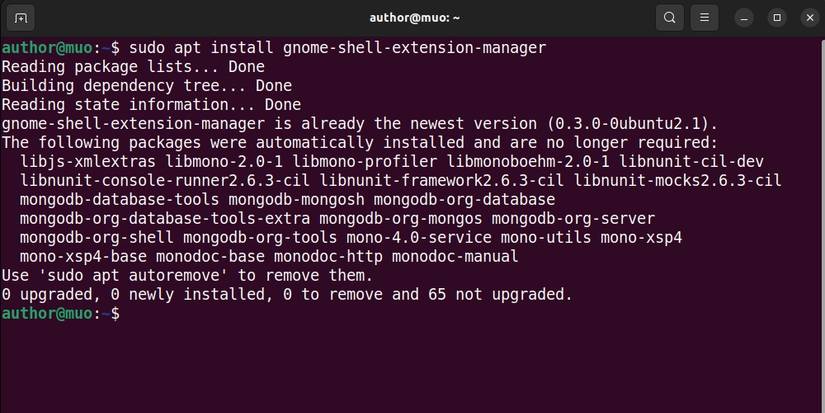Open a new terminal tab
This screenshot has height=413, width=825.
tap(22, 18)
